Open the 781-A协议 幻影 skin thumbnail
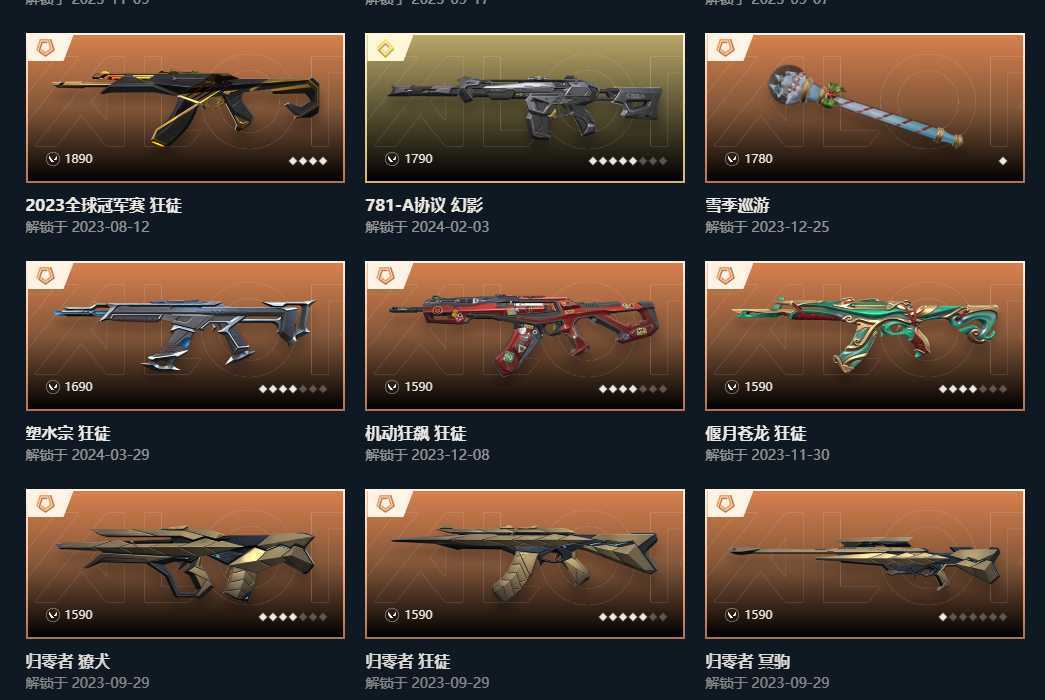 (x=524, y=107)
